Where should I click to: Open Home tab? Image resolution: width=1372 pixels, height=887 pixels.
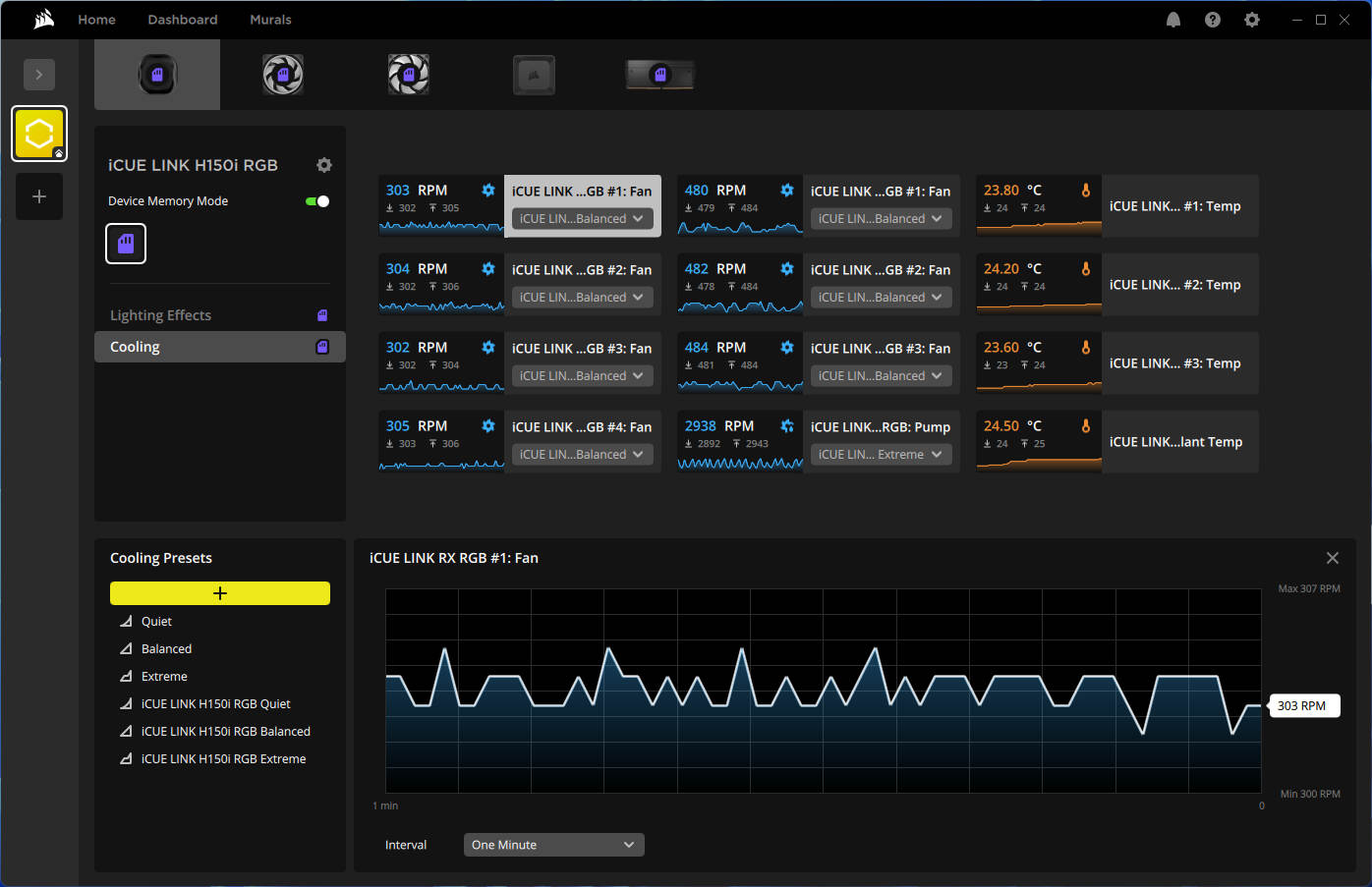pyautogui.click(x=96, y=20)
